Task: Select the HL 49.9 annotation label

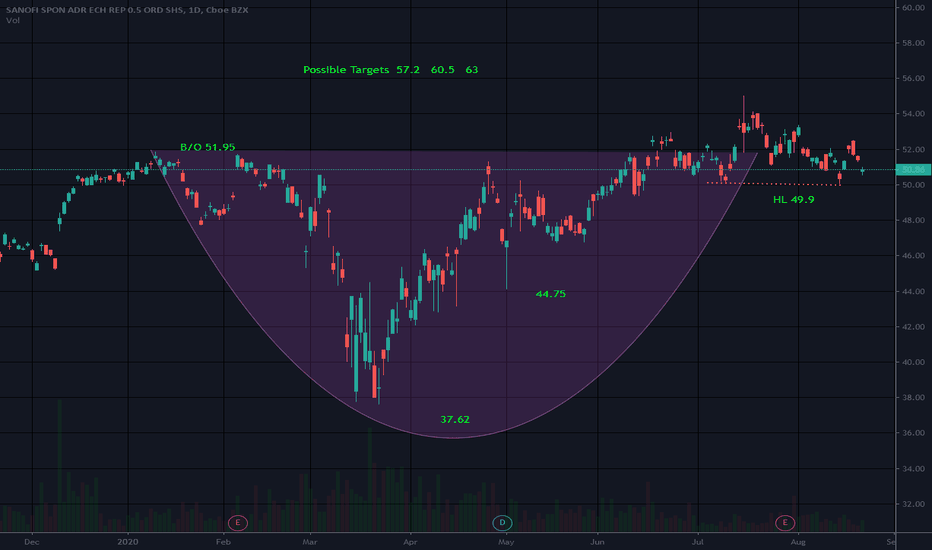Action: click(x=794, y=200)
